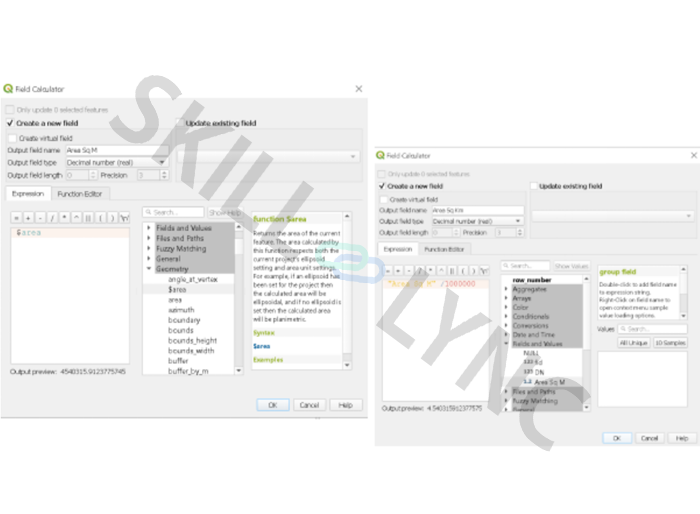This screenshot has width=700, height=514.
Task: Click OK in the Area Sq Km dialog
Action: (617, 438)
